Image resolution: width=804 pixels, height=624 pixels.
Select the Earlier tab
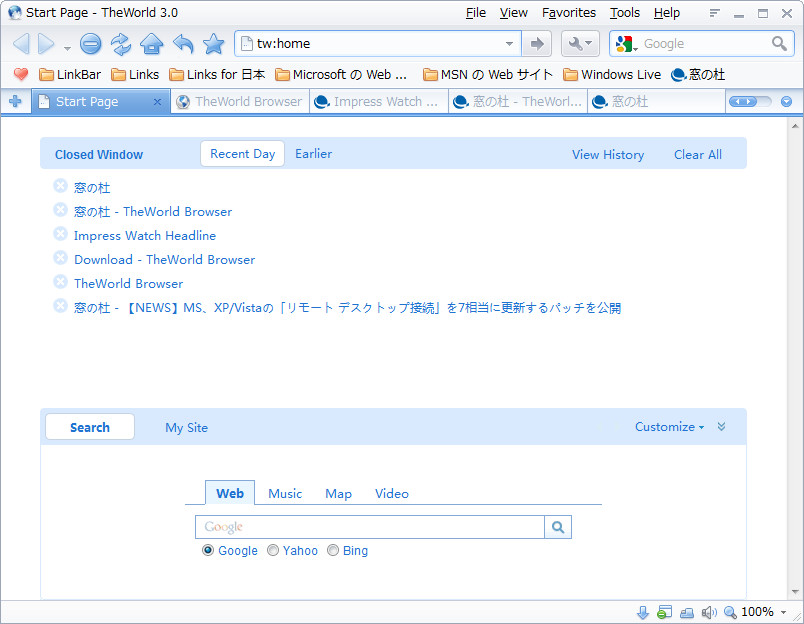pyautogui.click(x=313, y=154)
